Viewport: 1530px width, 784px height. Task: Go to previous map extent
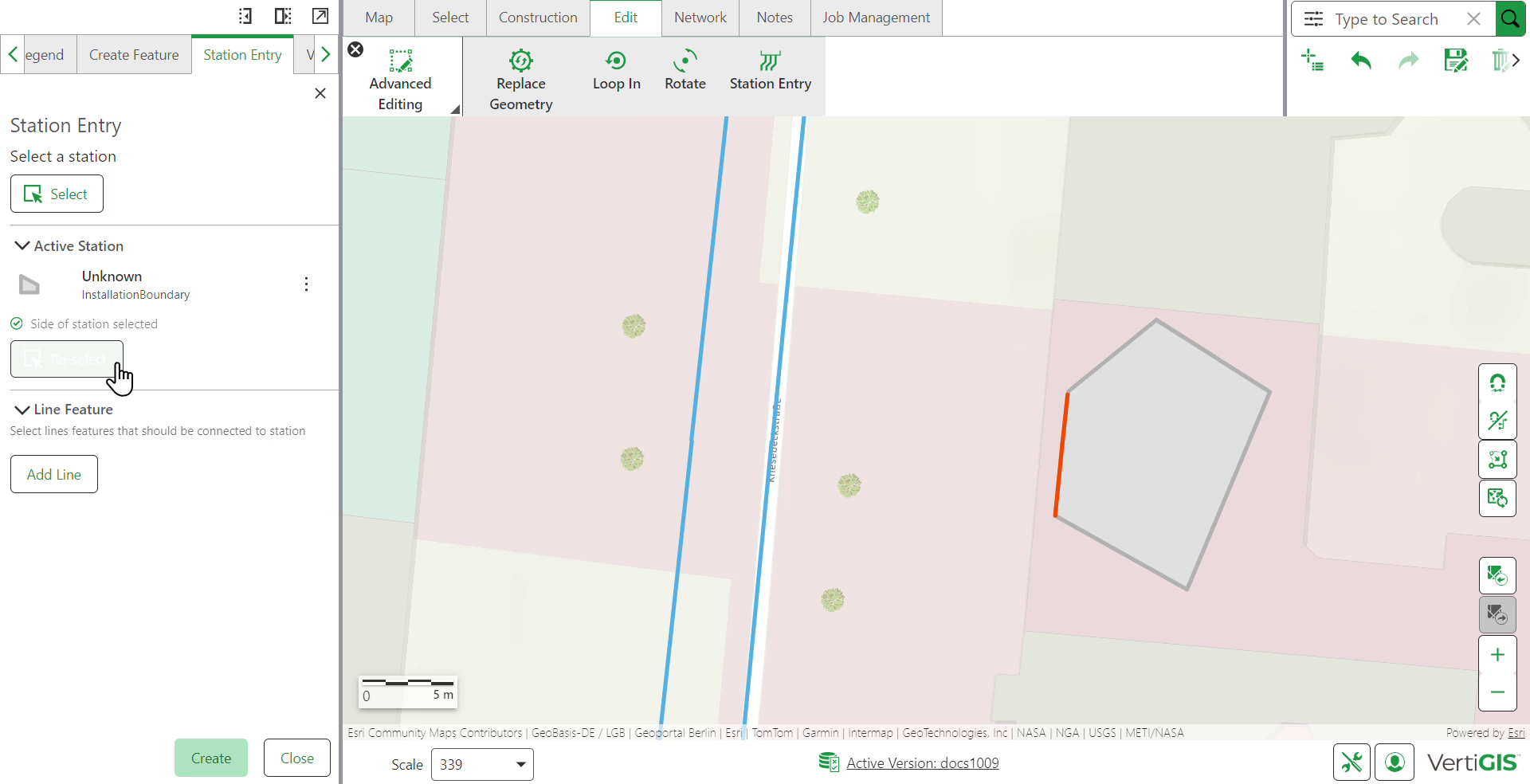tap(1497, 575)
